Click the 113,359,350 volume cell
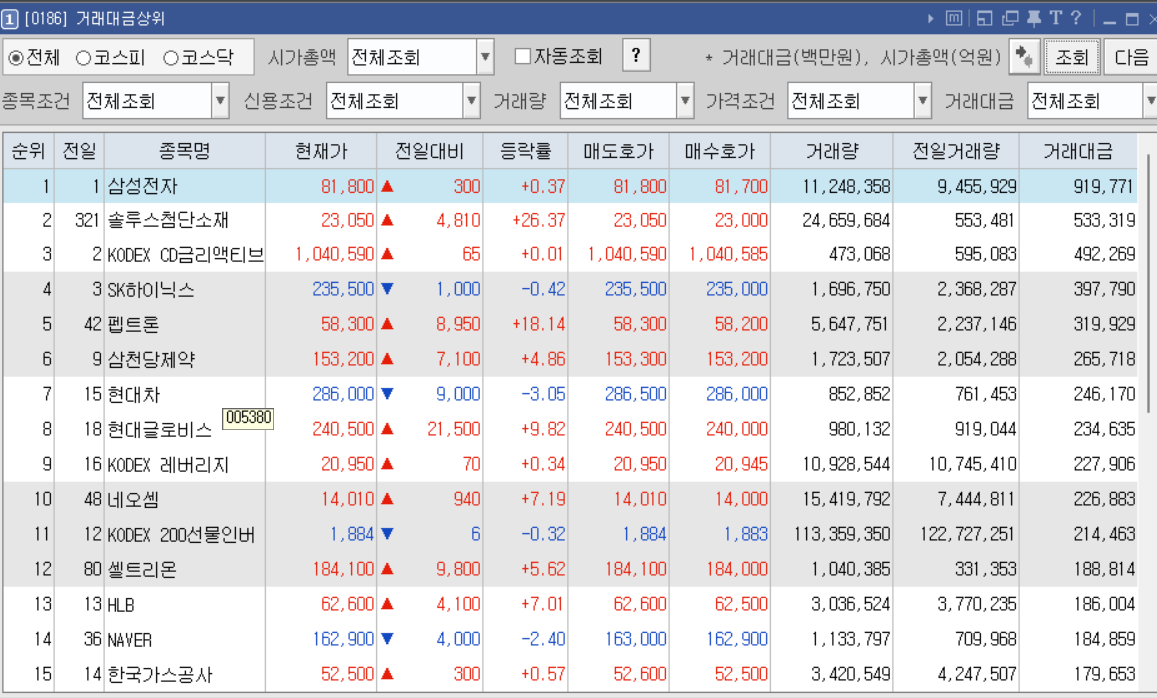The width and height of the screenshot is (1157, 698). tap(842, 533)
